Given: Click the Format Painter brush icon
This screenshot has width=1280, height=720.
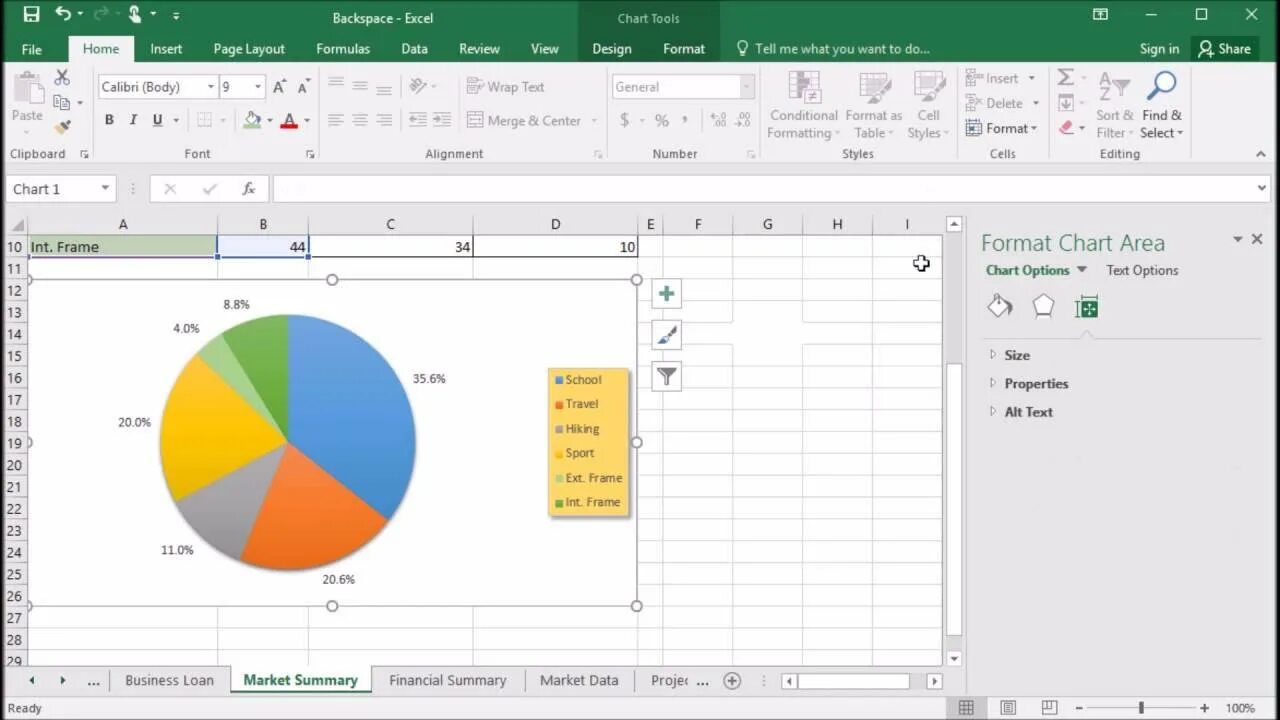Looking at the screenshot, I should pos(62,127).
